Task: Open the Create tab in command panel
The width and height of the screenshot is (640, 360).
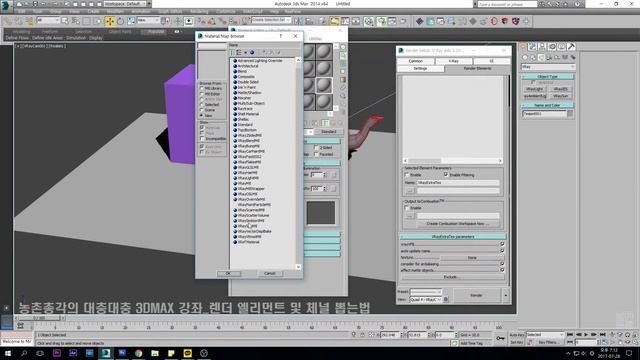Action: click(x=523, y=47)
